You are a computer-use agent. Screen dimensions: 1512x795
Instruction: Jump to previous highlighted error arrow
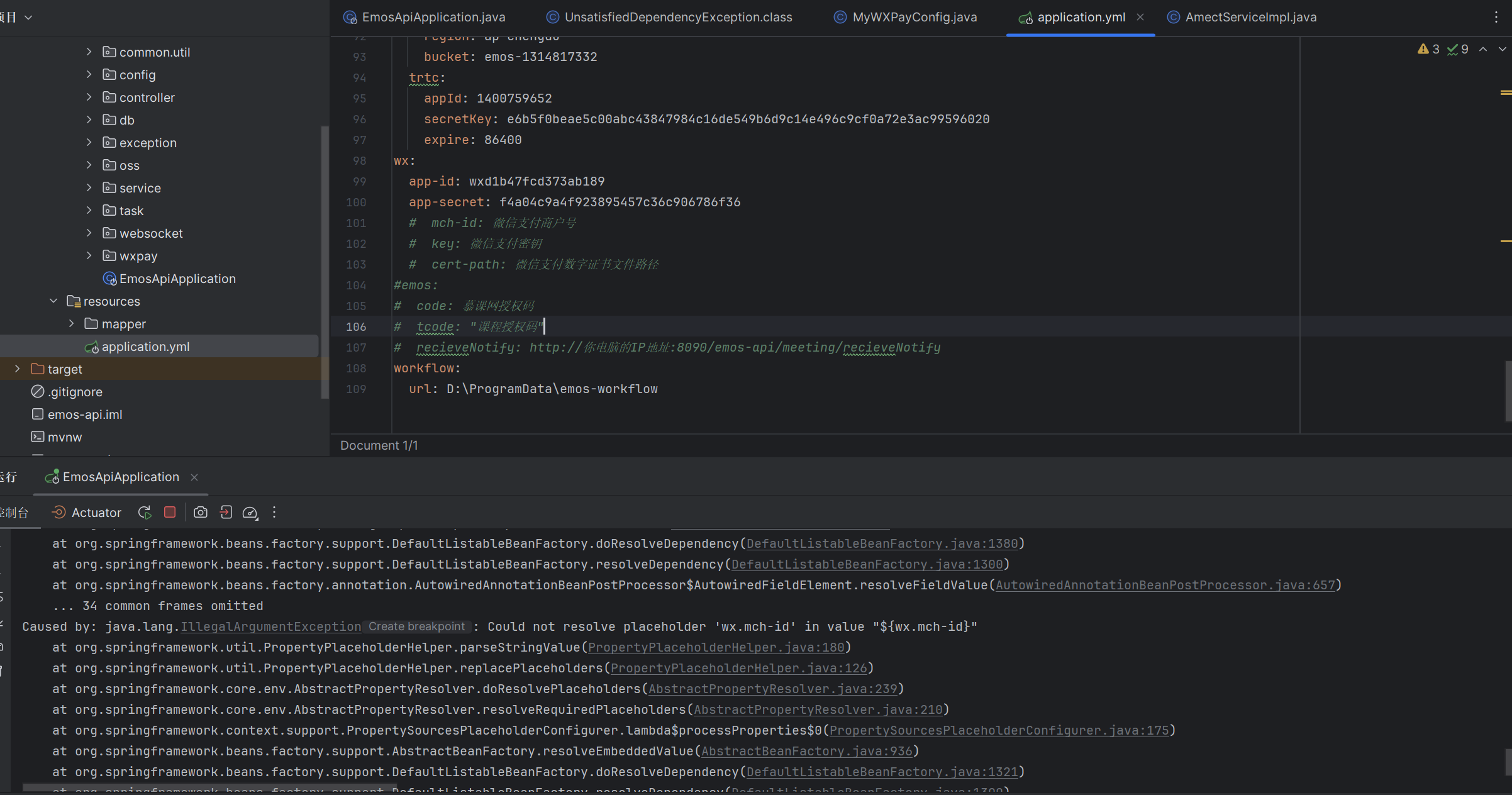[x=1483, y=49]
